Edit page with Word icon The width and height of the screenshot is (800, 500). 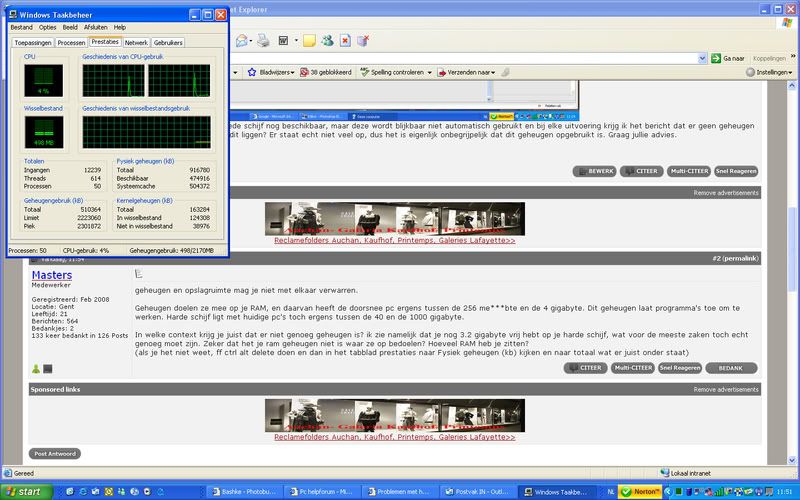pos(283,41)
